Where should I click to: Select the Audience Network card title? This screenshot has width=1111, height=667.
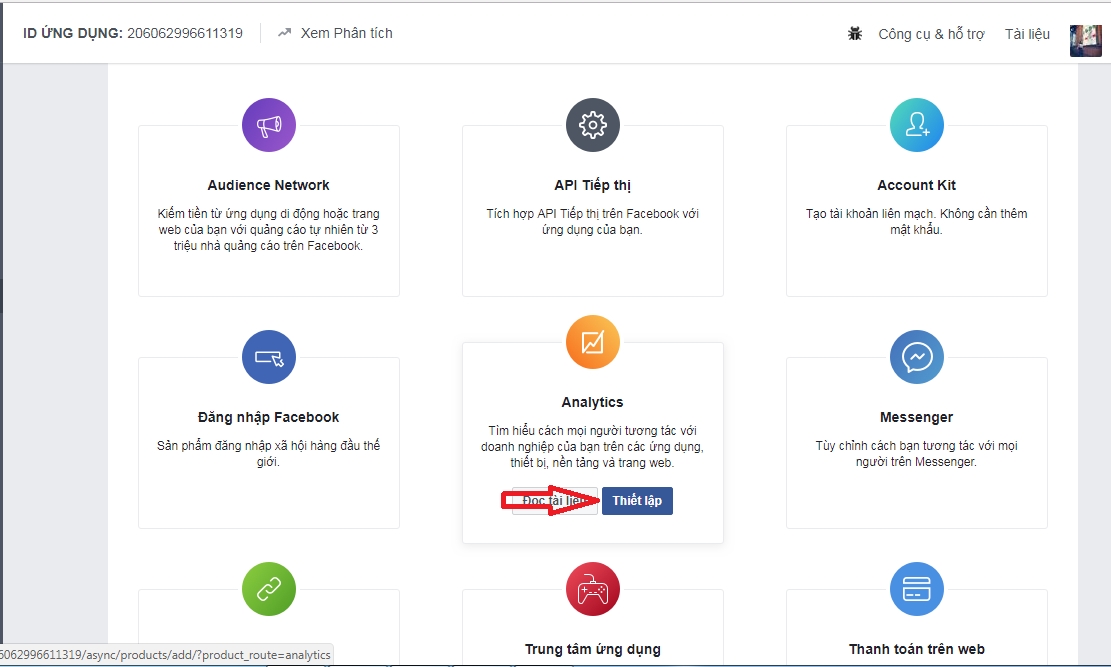click(268, 185)
